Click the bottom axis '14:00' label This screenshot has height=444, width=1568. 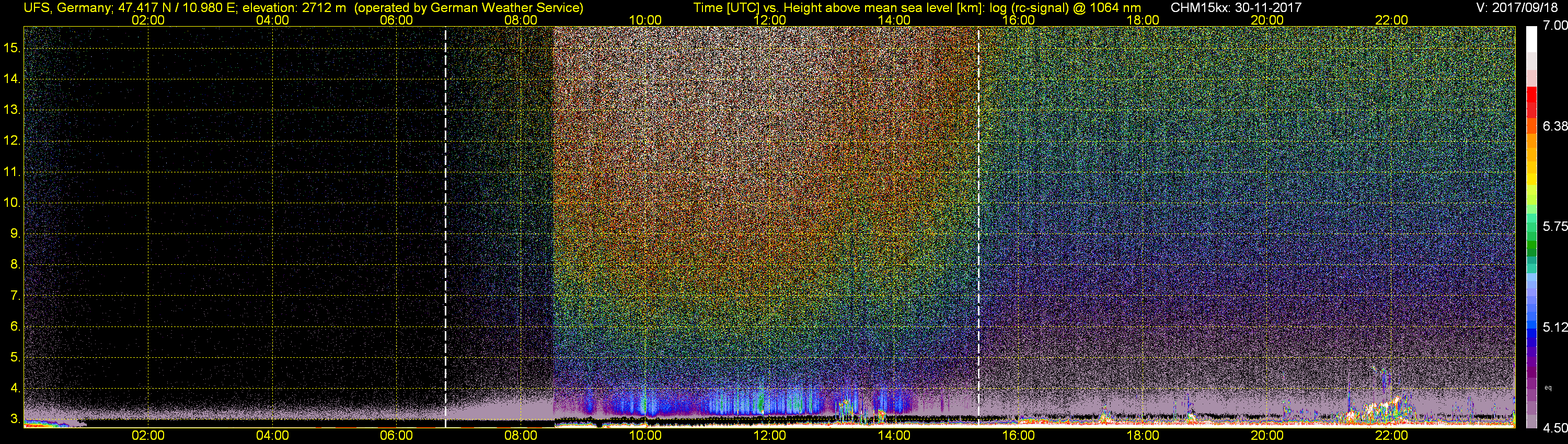tap(894, 436)
